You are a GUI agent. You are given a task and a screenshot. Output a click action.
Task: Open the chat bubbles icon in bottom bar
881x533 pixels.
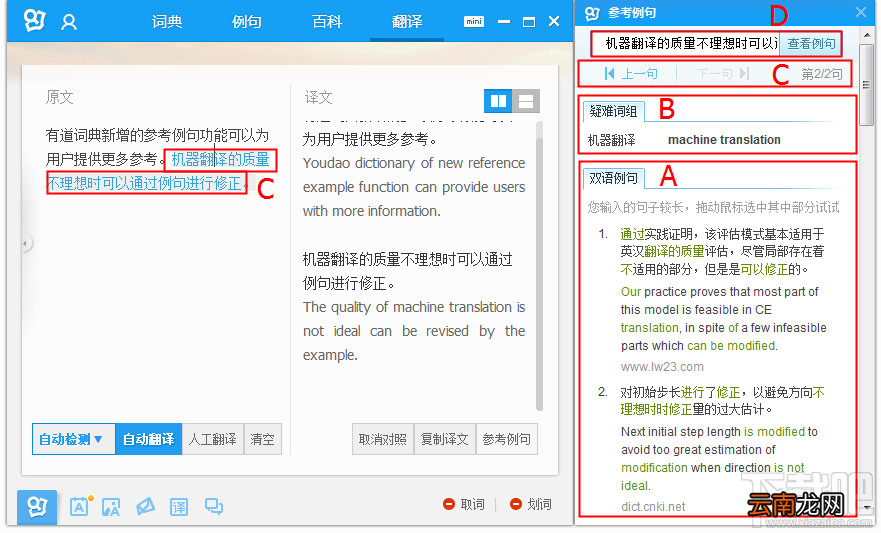(214, 507)
